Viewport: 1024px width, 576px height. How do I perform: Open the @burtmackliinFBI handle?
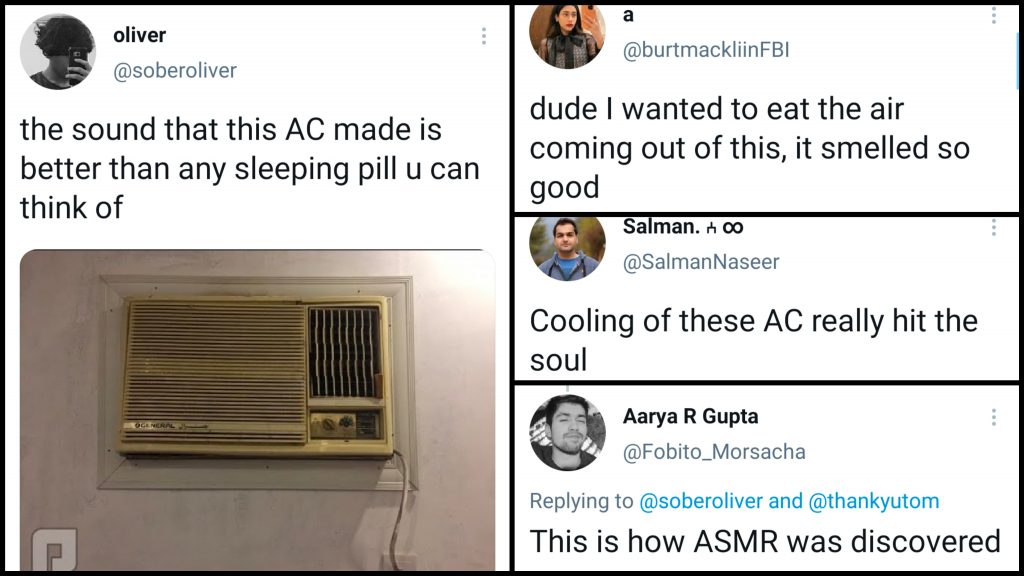click(706, 50)
